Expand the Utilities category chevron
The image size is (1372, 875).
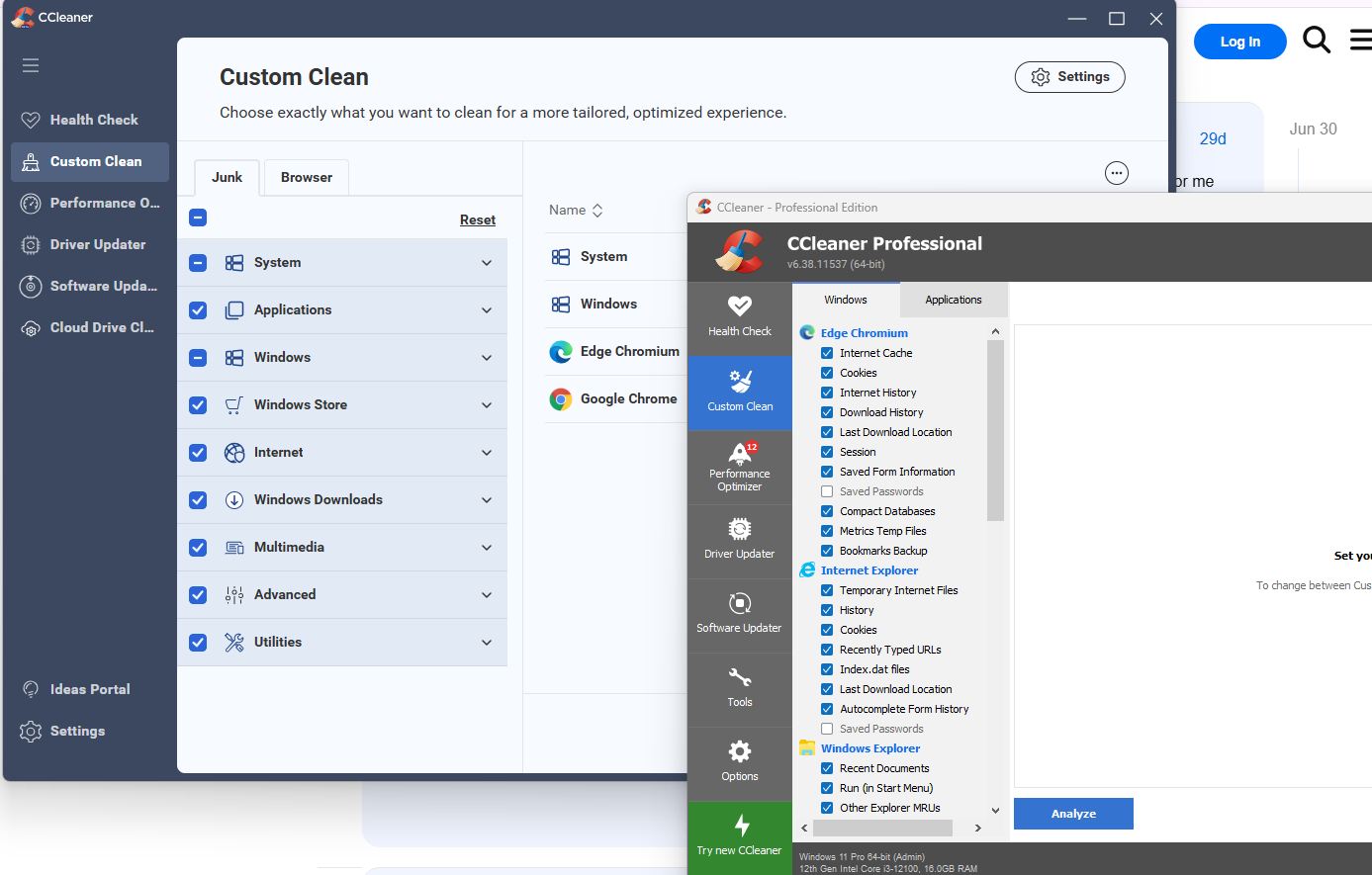(487, 643)
